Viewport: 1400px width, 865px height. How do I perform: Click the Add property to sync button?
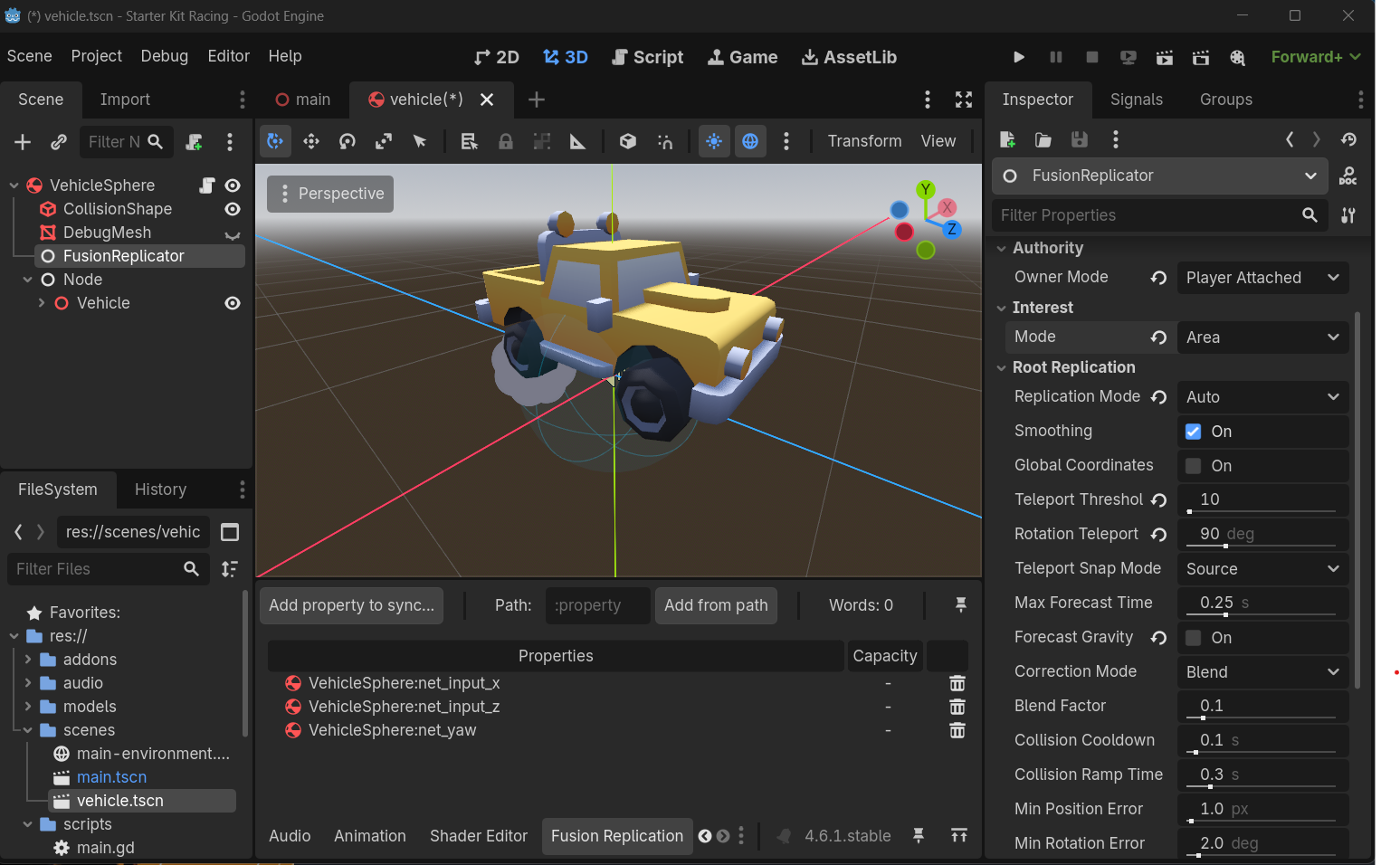[351, 605]
